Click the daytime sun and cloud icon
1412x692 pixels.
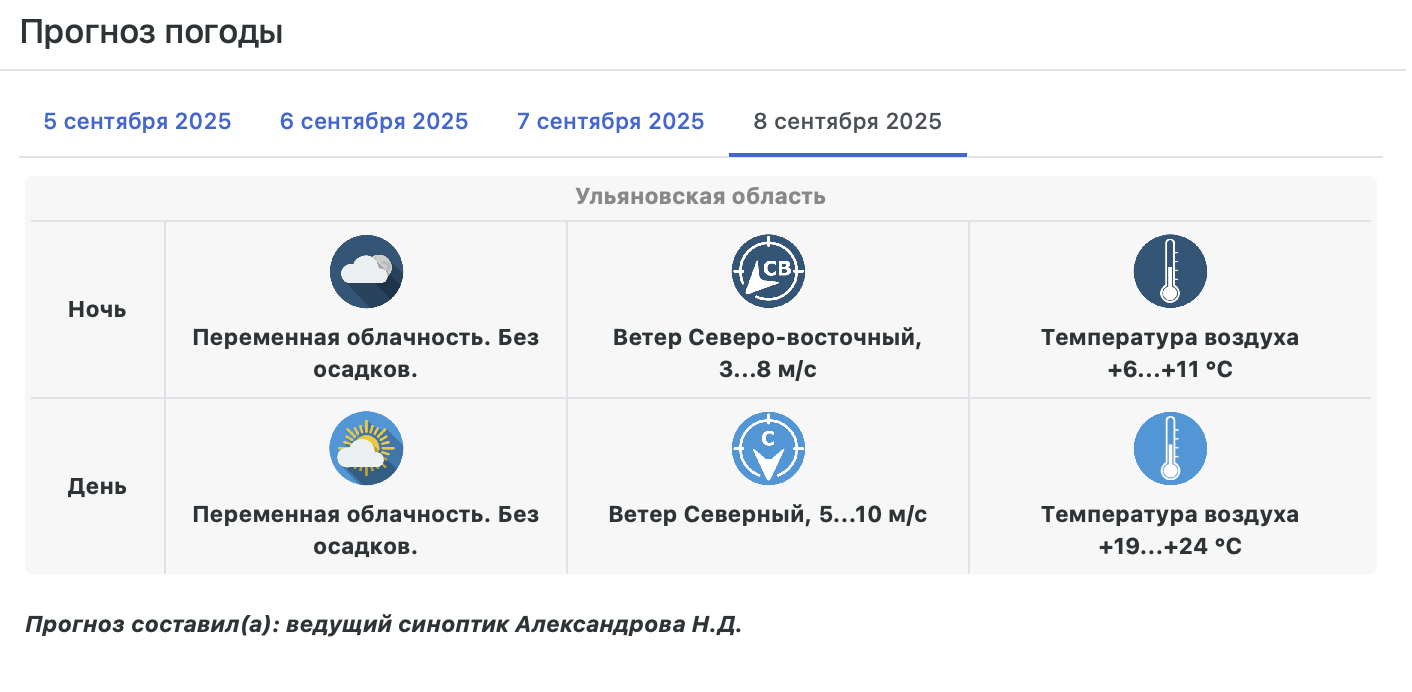(x=366, y=449)
